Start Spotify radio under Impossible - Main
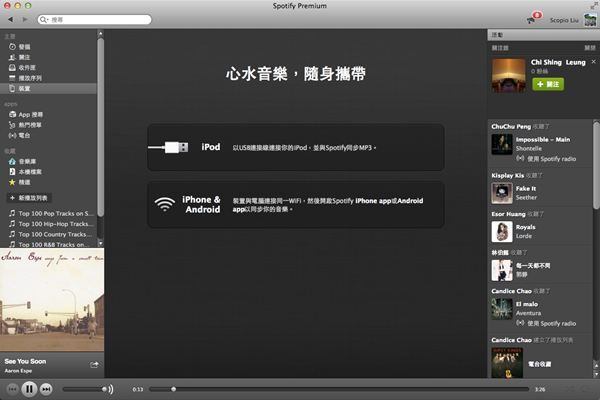 [x=546, y=158]
